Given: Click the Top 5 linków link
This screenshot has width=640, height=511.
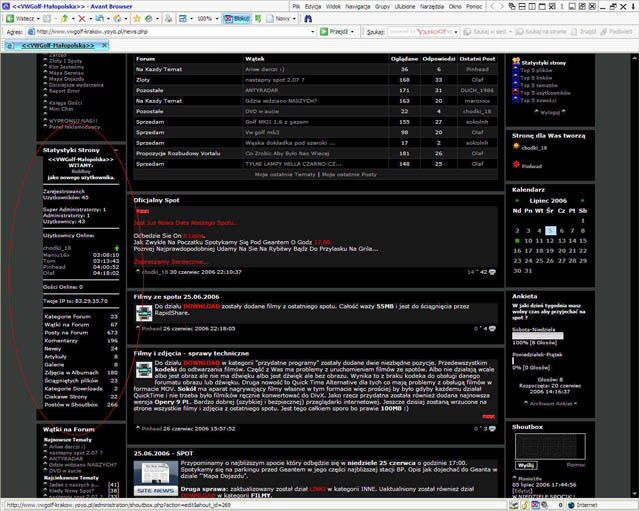Looking at the screenshot, I should pos(536,78).
